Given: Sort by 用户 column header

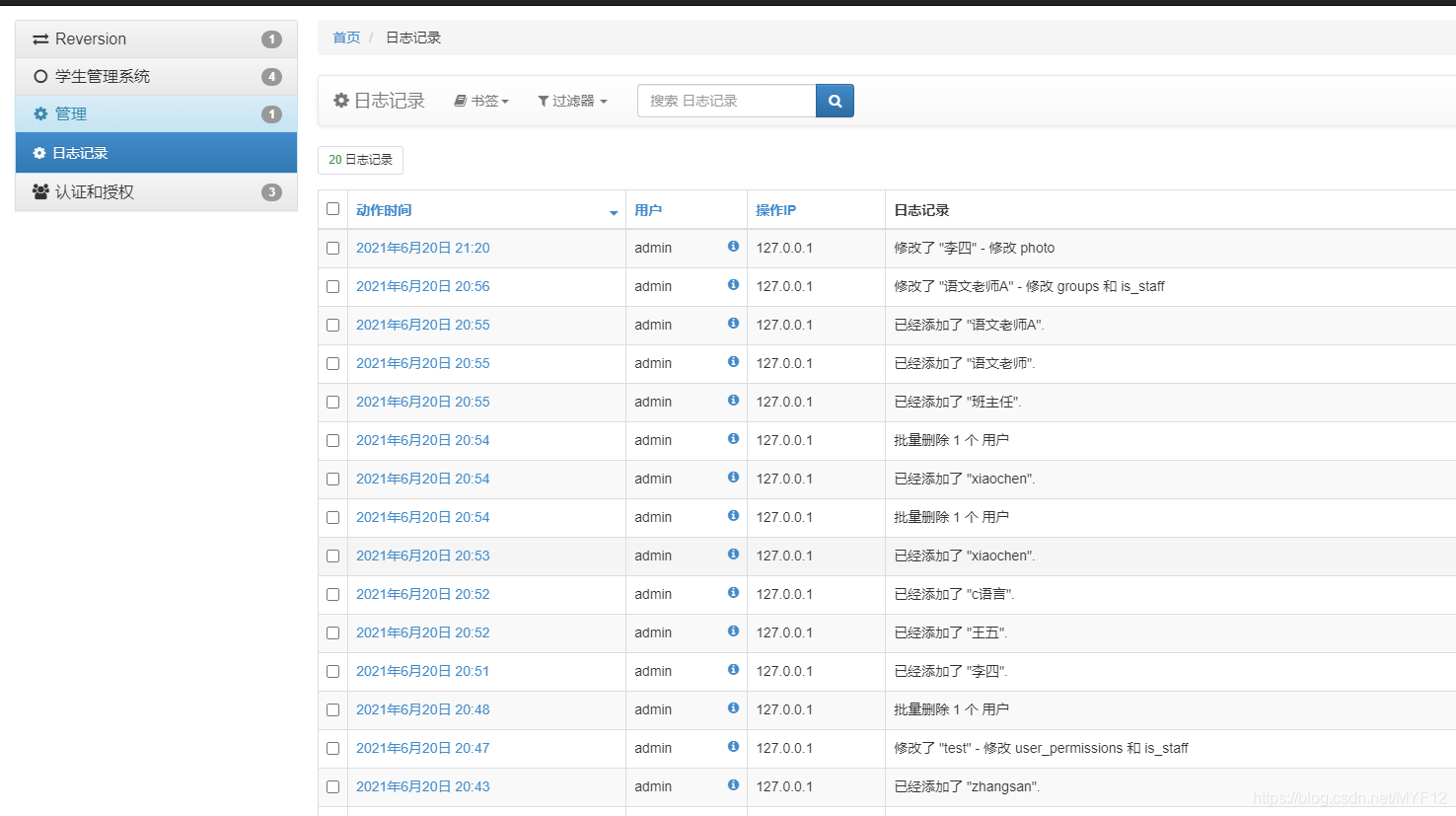Looking at the screenshot, I should click(648, 210).
